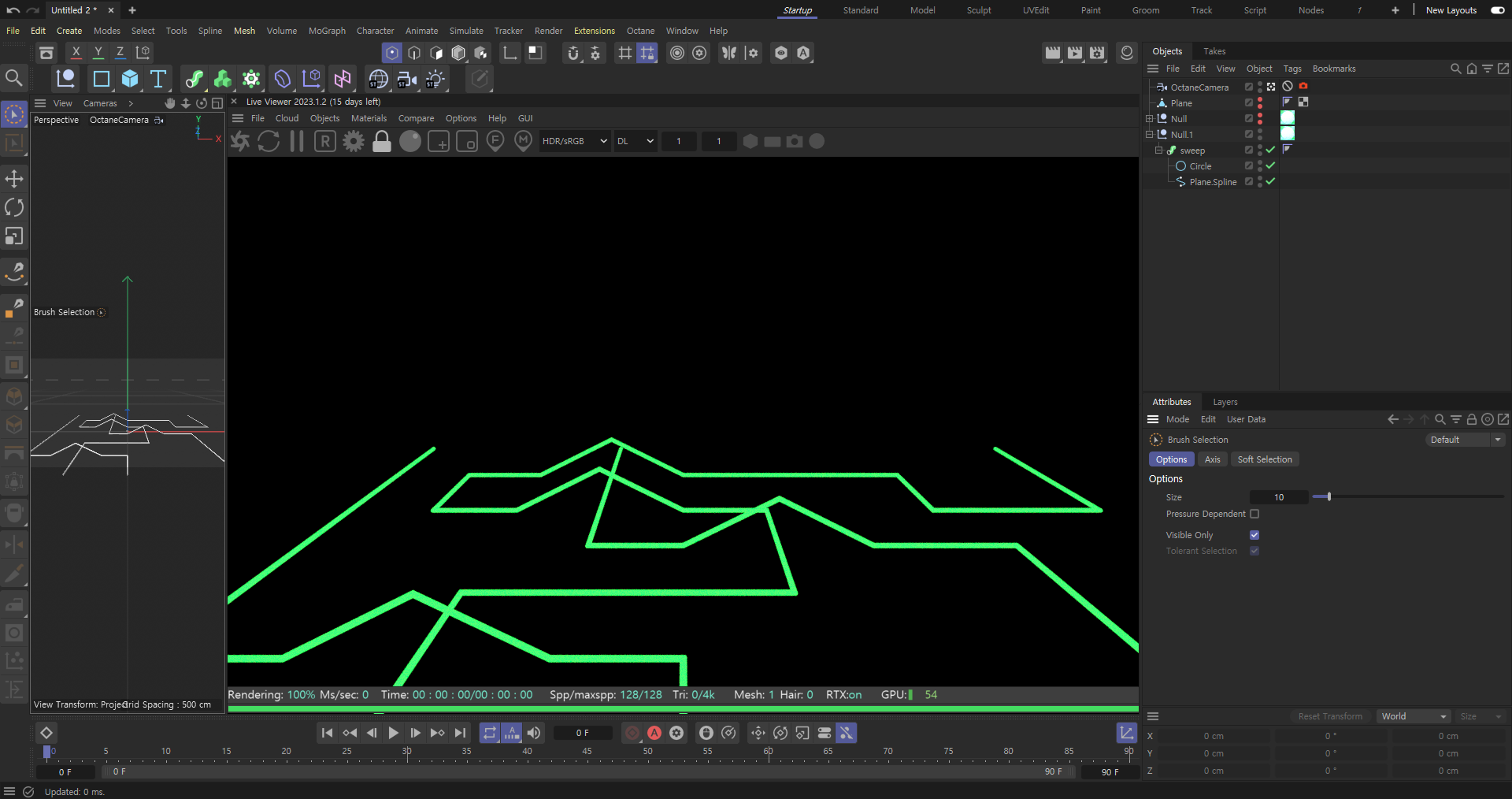Click the search magnifier in left toolbar
The image size is (1512, 799).
coord(14,78)
